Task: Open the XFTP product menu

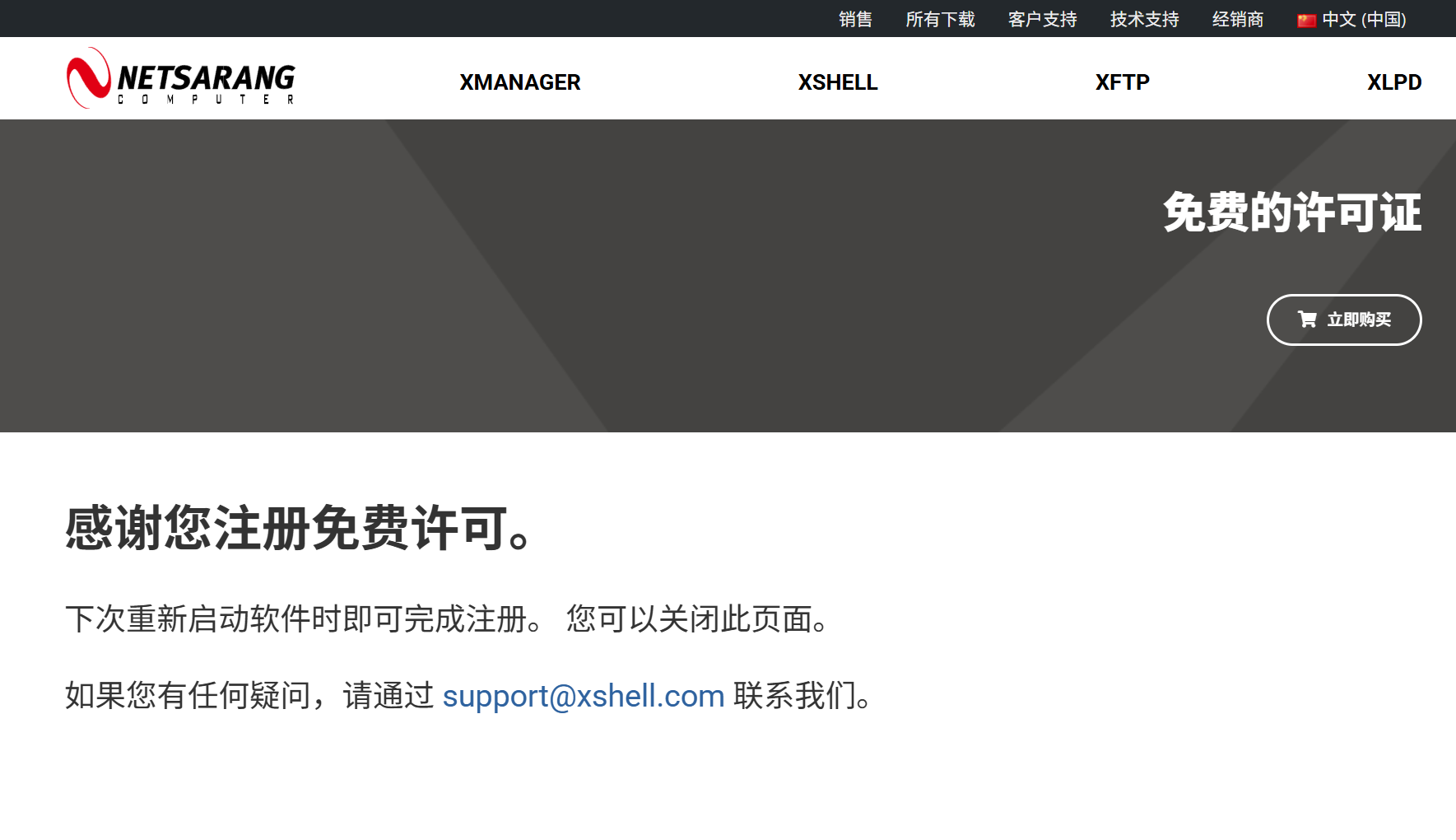Action: coord(1123,82)
